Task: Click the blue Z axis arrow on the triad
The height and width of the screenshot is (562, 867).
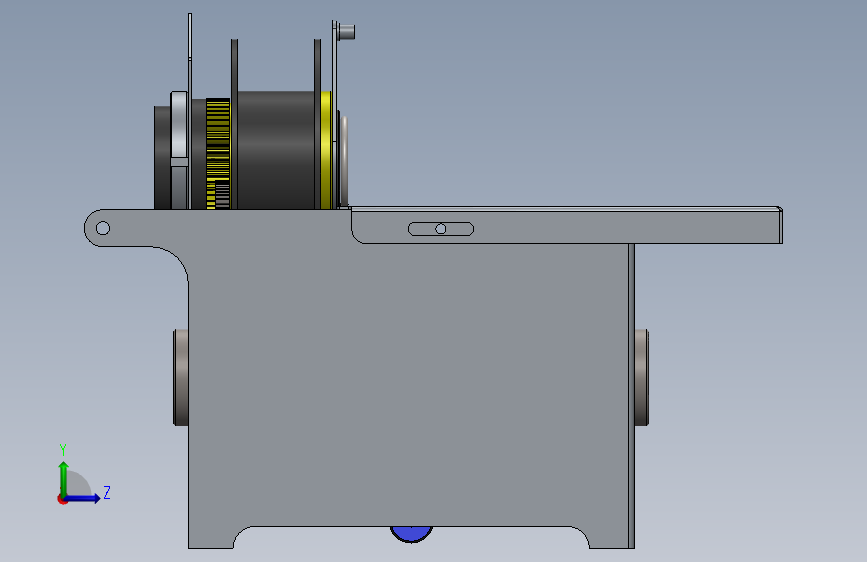Action: coord(83,498)
